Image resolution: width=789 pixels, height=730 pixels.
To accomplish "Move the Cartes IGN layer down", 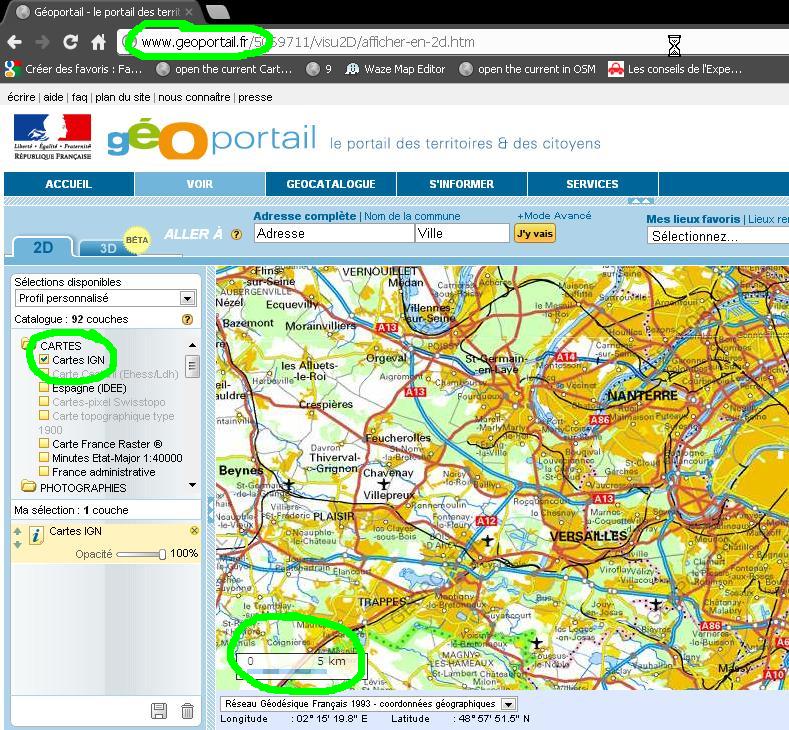I will coord(18,544).
